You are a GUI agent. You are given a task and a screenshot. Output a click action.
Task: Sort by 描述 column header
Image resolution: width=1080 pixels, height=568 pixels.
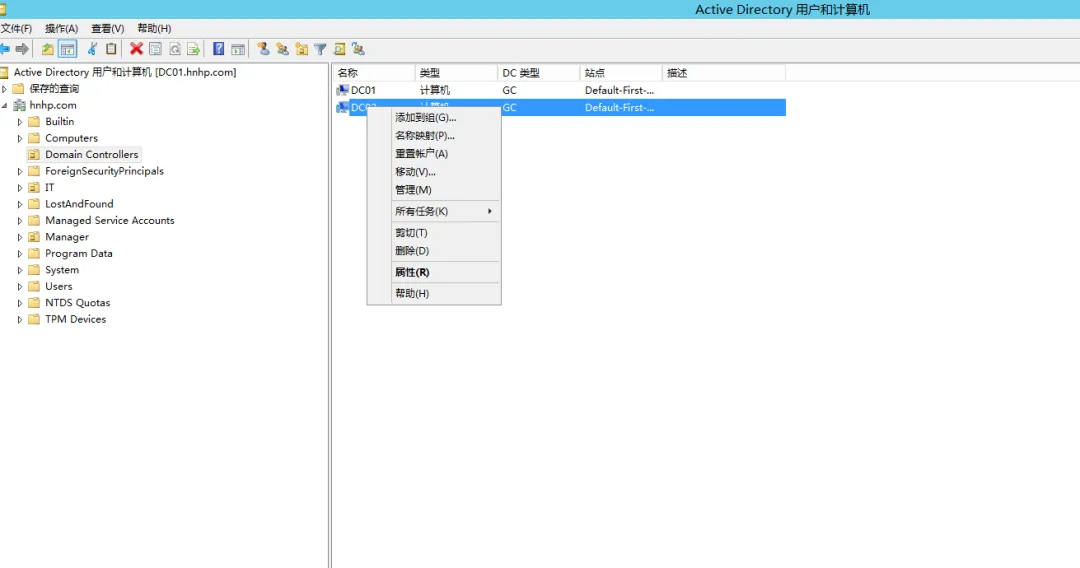[724, 72]
